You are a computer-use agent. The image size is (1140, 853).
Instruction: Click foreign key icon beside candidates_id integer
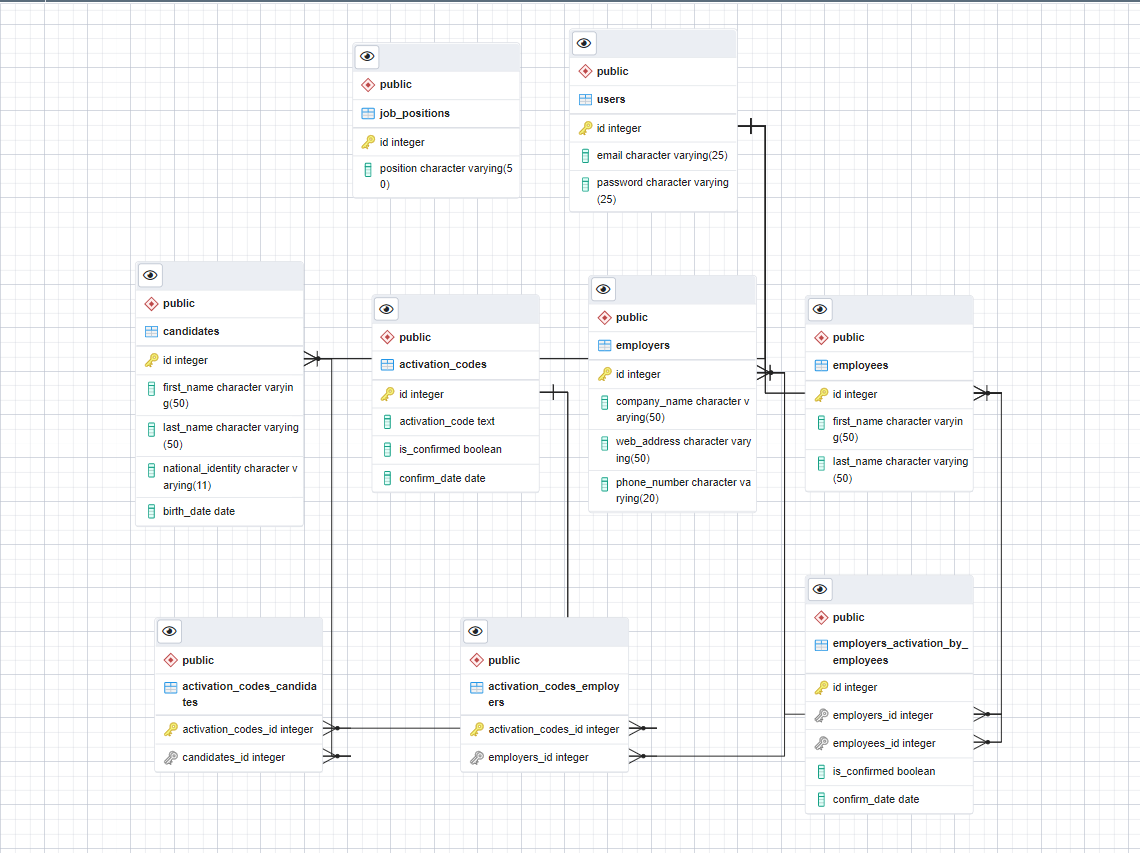pyautogui.click(x=171, y=758)
